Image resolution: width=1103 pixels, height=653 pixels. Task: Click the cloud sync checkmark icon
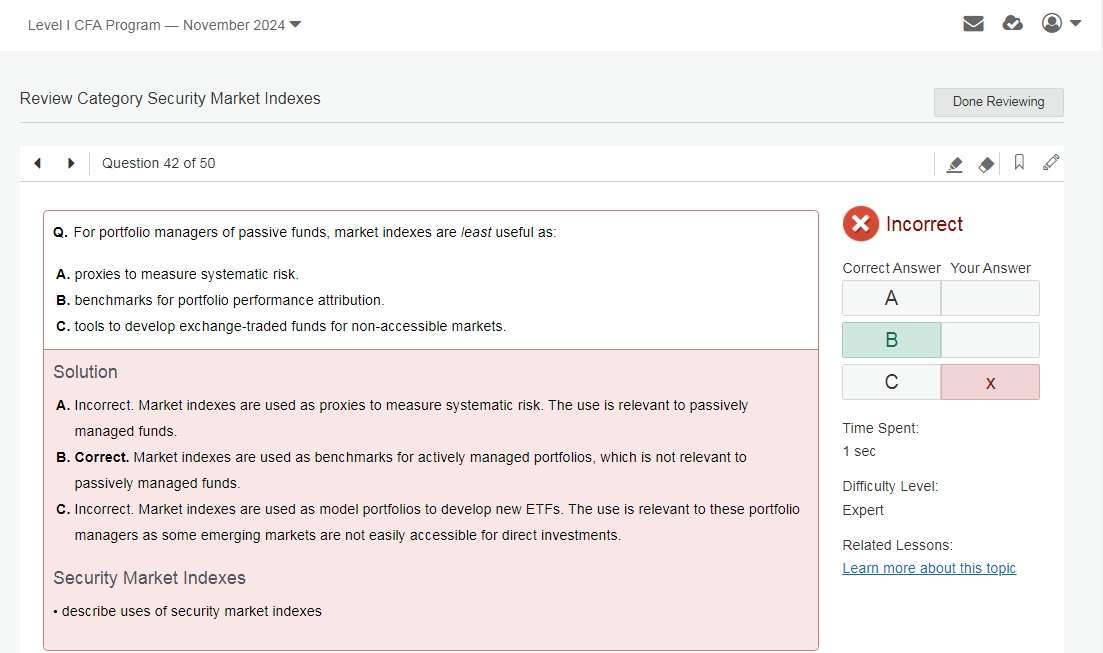click(x=1012, y=24)
